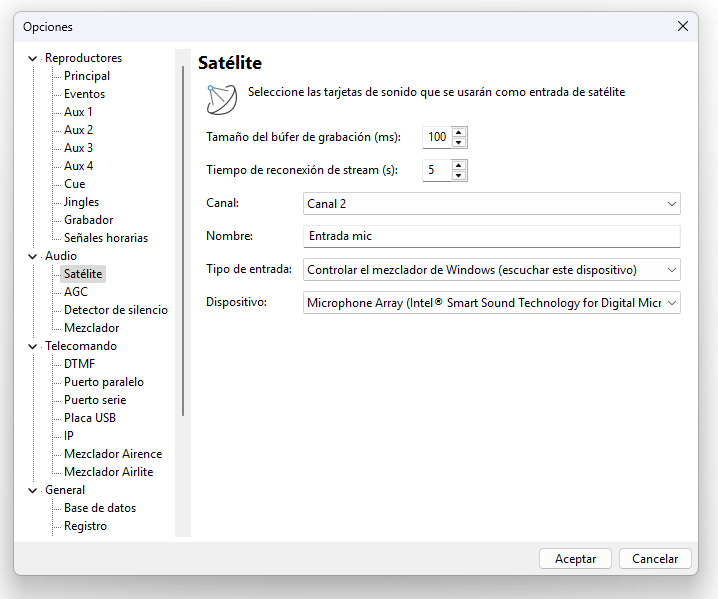Select Jingles under Reproductores
This screenshot has width=718, height=599.
(x=81, y=202)
